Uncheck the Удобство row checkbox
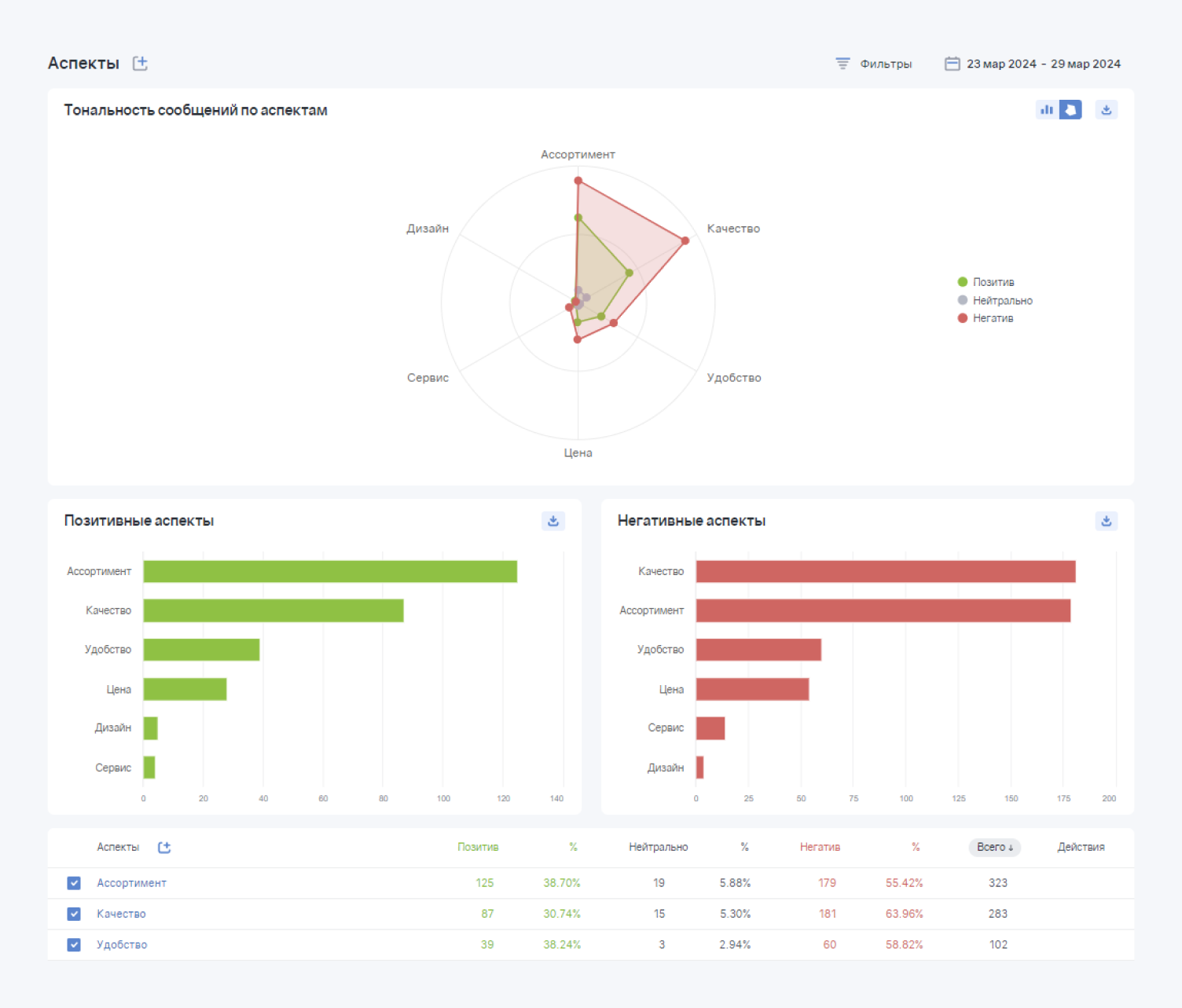This screenshot has height=1008, width=1182. [74, 944]
